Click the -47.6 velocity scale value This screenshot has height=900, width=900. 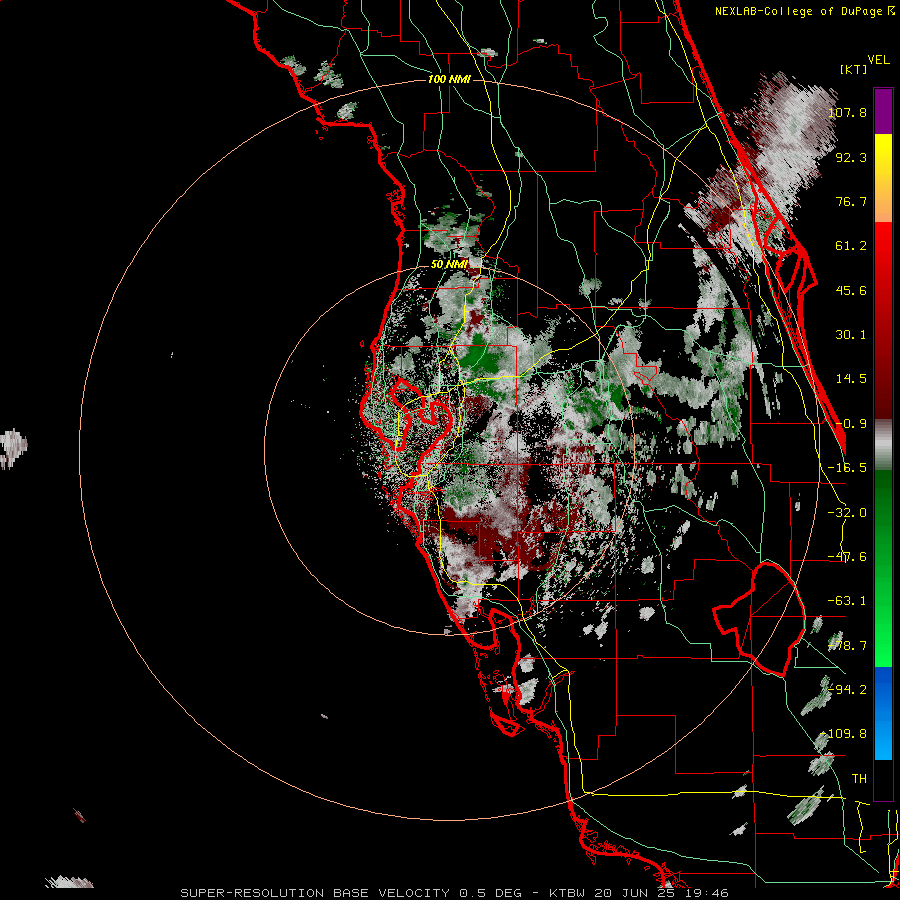[x=847, y=557]
